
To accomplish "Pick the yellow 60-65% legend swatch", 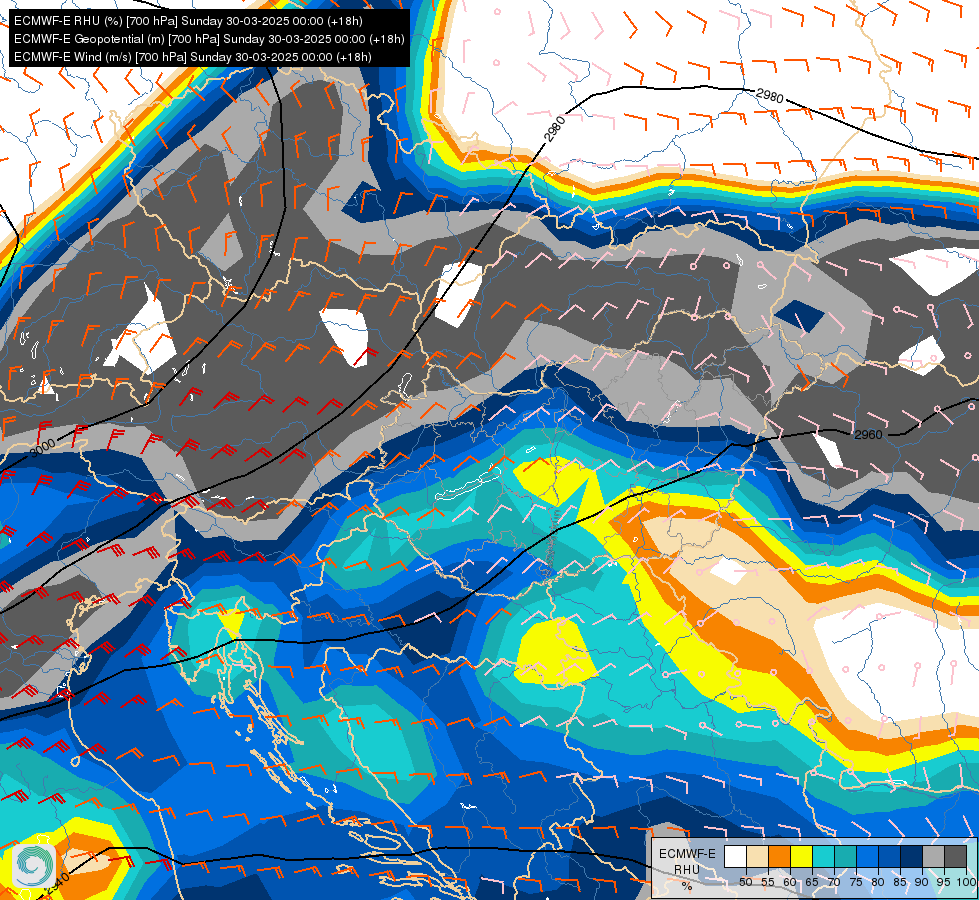I will 802,856.
